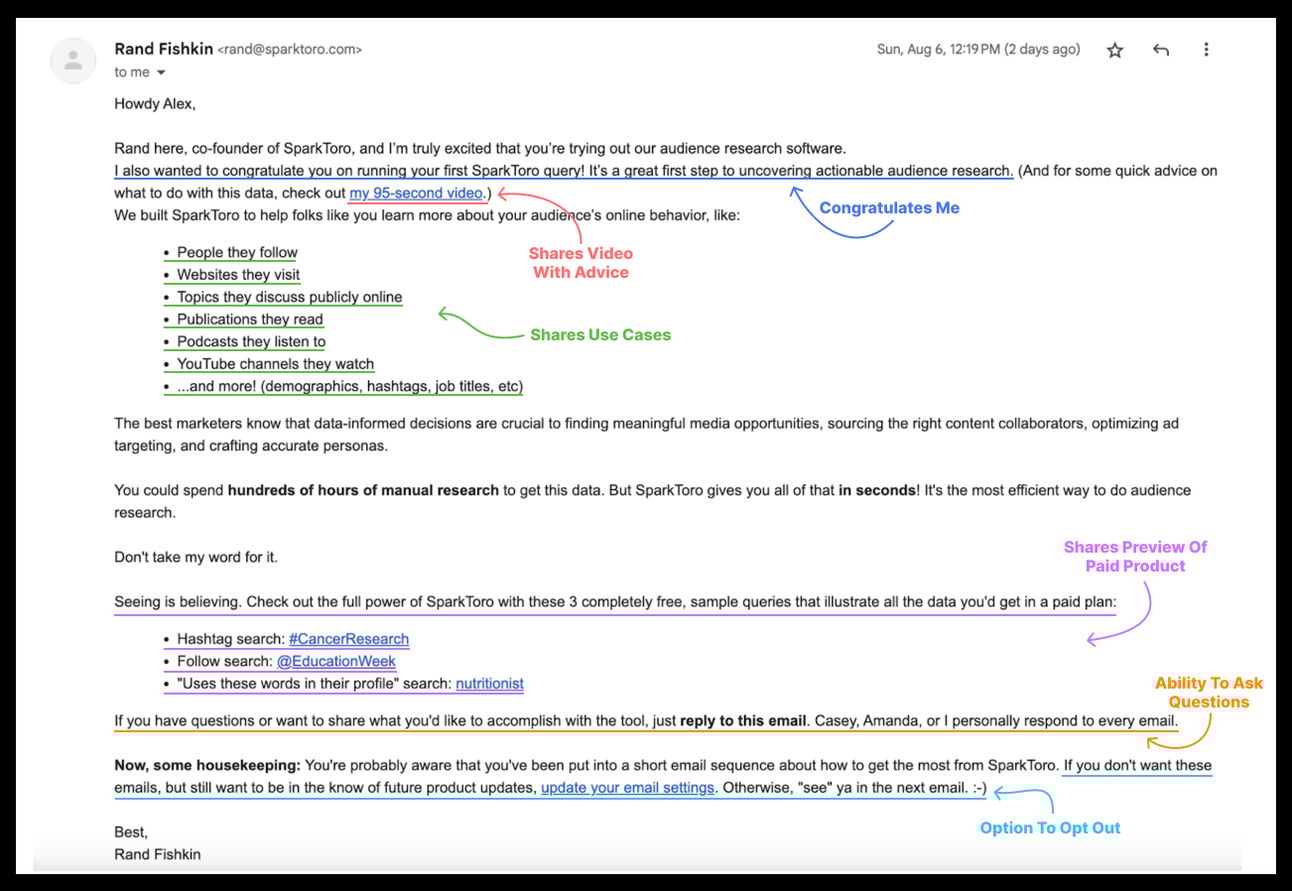1292x891 pixels.
Task: Click the bold "hundreds of hours of manual research"
Action: click(x=363, y=490)
